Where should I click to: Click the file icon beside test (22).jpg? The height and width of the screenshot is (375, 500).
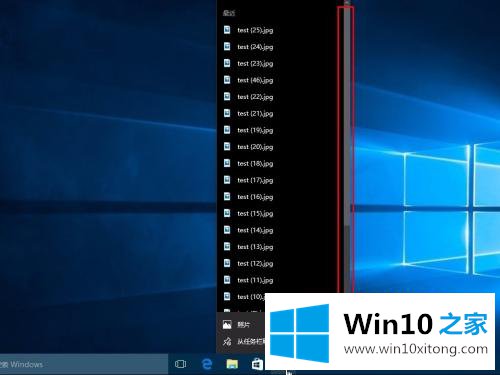click(x=227, y=96)
